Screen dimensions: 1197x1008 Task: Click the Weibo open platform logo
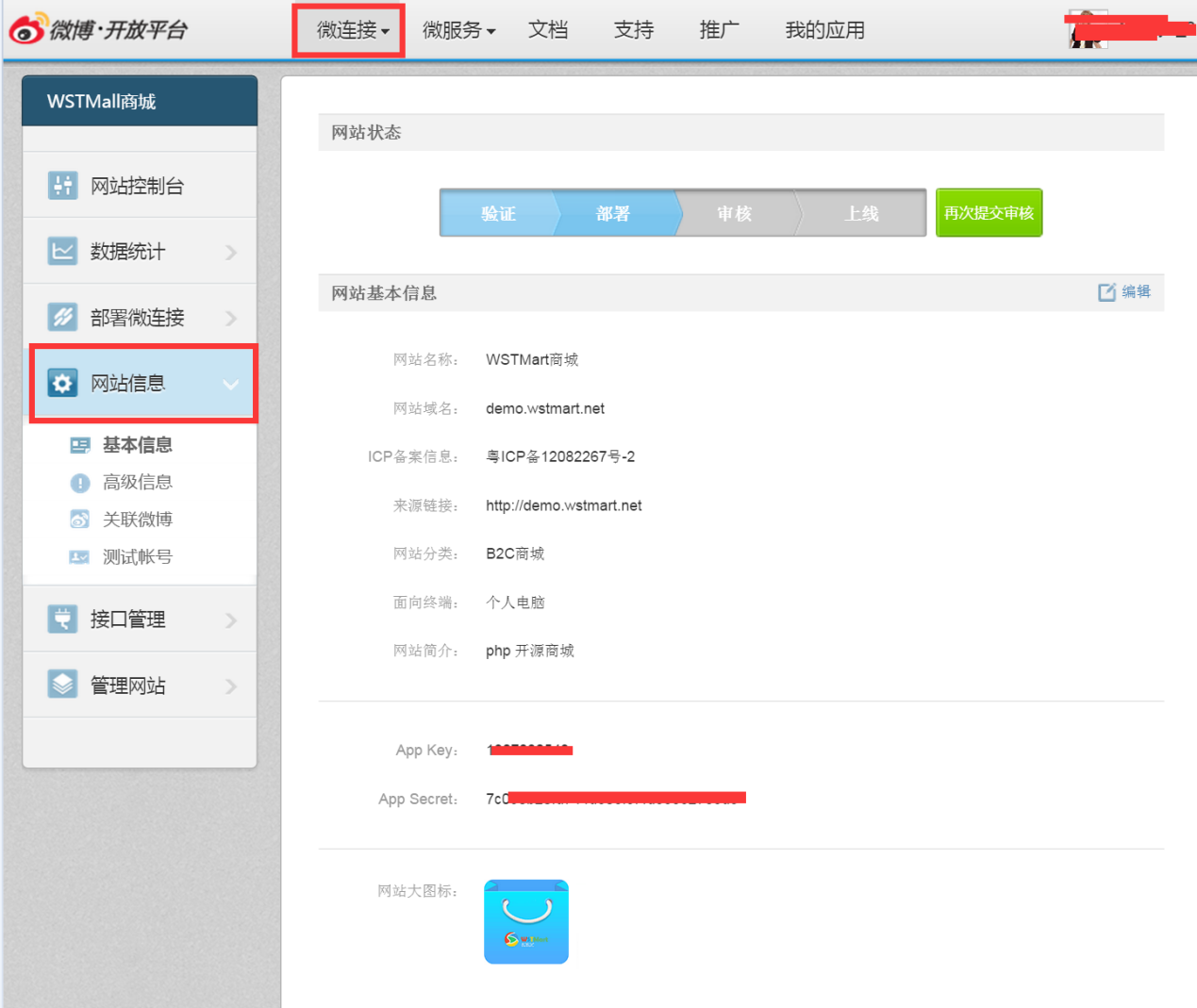tap(98, 29)
